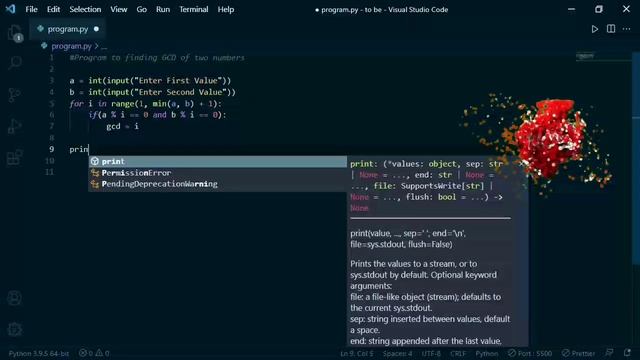640x360 pixels.
Task: Open the notifications bell in status bar
Action: 627,353
